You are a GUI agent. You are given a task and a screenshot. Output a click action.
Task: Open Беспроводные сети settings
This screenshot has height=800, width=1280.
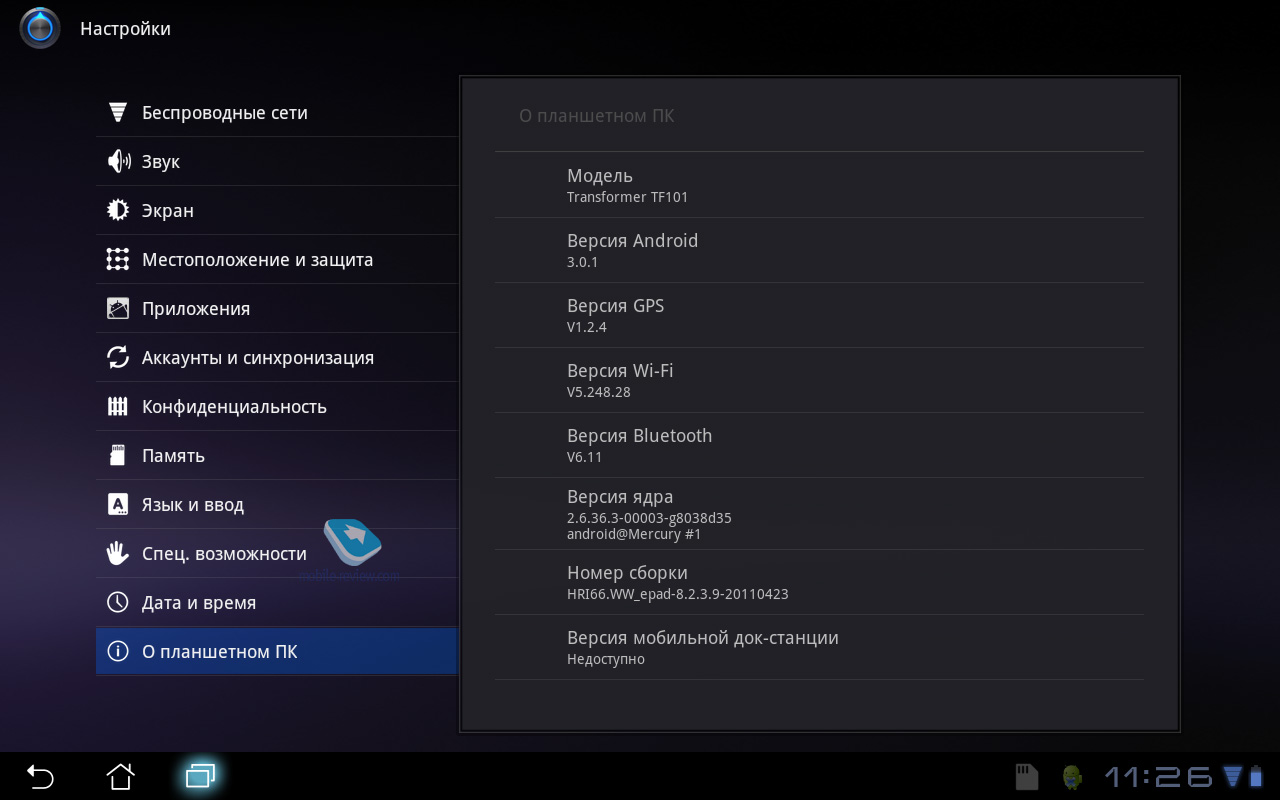point(277,112)
